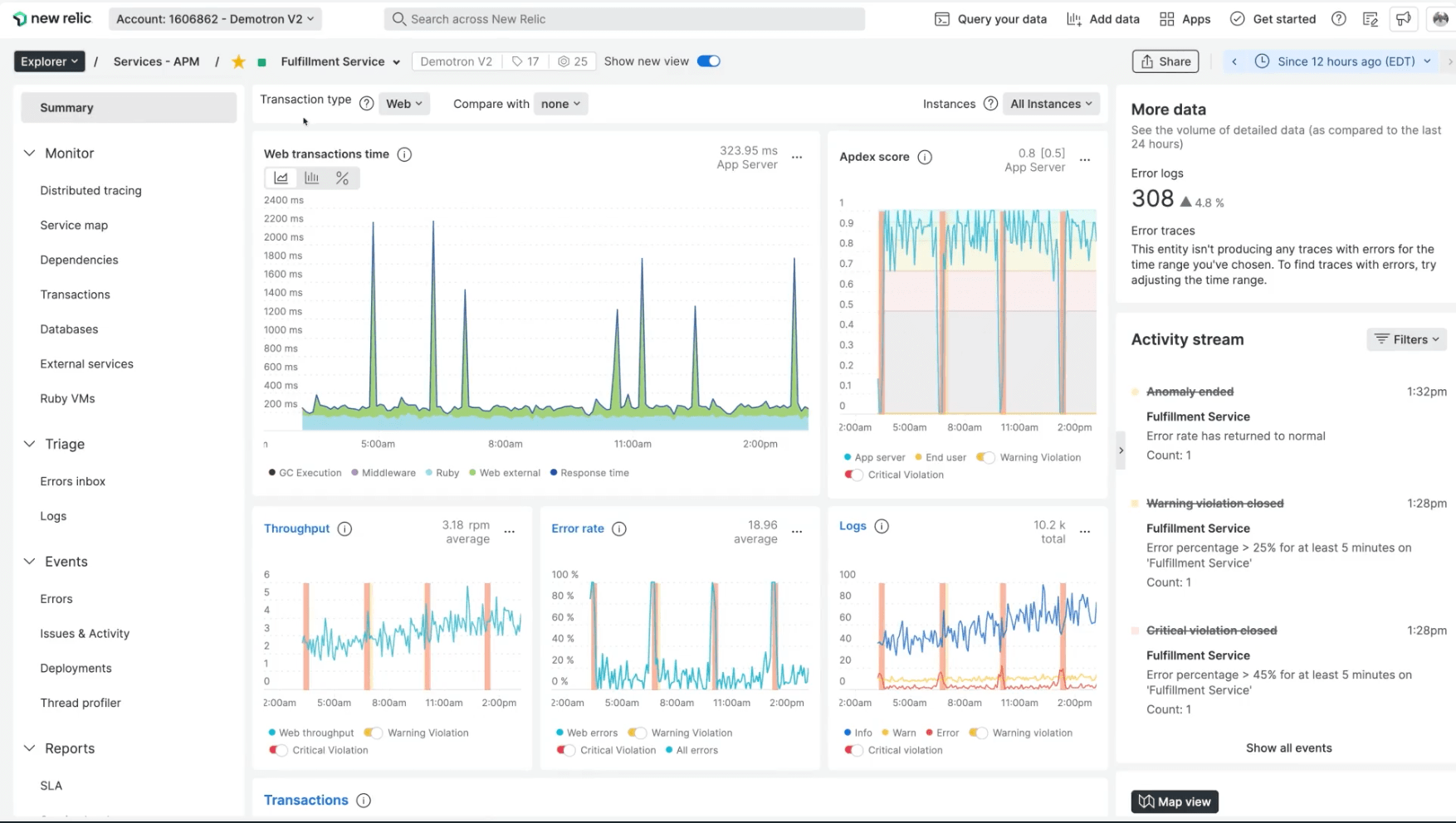This screenshot has width=1456, height=823.
Task: Select the percentile view icon
Action: [x=342, y=178]
